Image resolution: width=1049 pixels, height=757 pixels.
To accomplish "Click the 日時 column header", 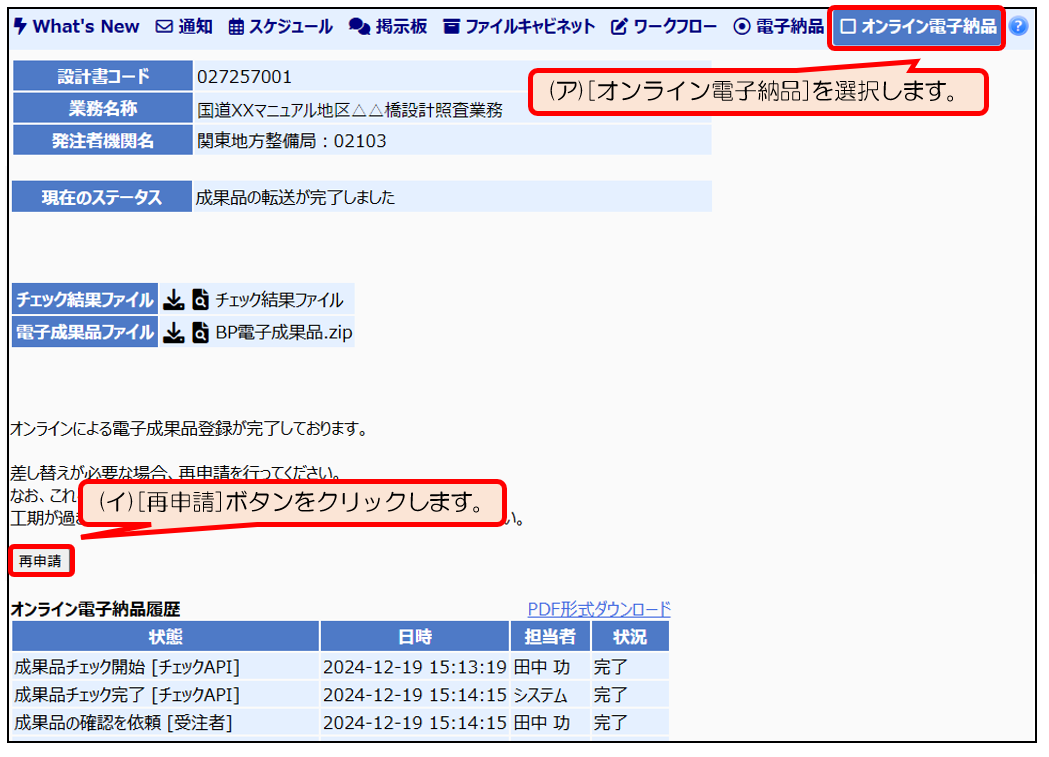I will [x=414, y=637].
